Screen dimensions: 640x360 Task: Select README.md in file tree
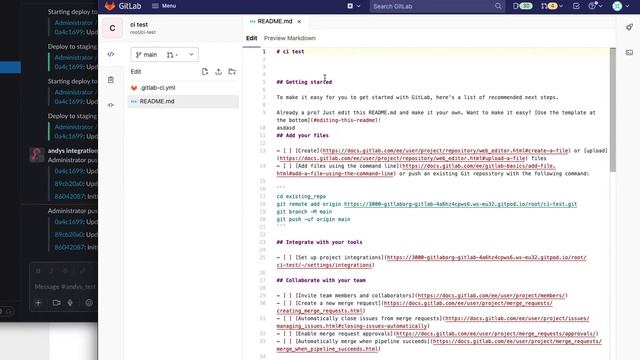tap(183, 101)
